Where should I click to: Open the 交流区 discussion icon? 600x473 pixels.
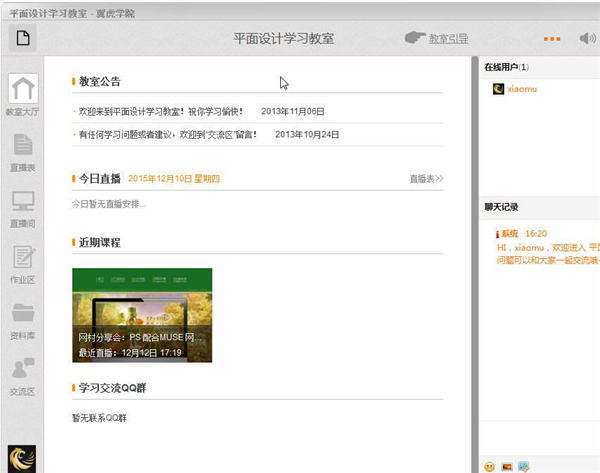23,368
